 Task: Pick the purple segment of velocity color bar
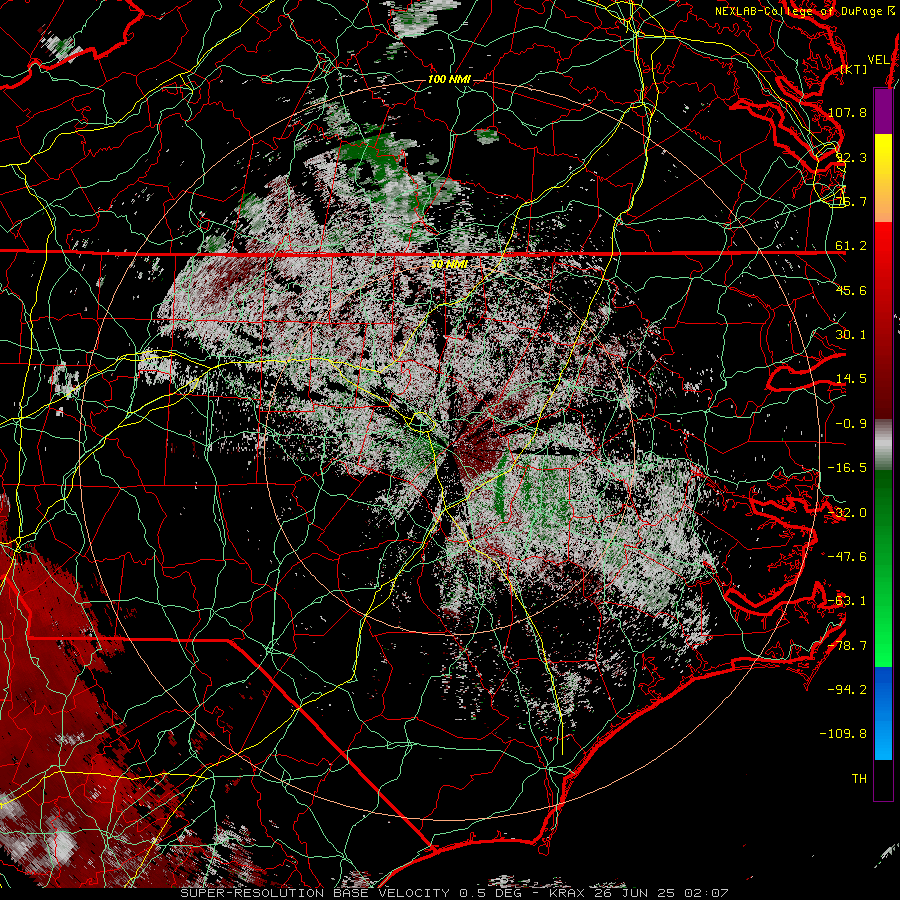[883, 111]
